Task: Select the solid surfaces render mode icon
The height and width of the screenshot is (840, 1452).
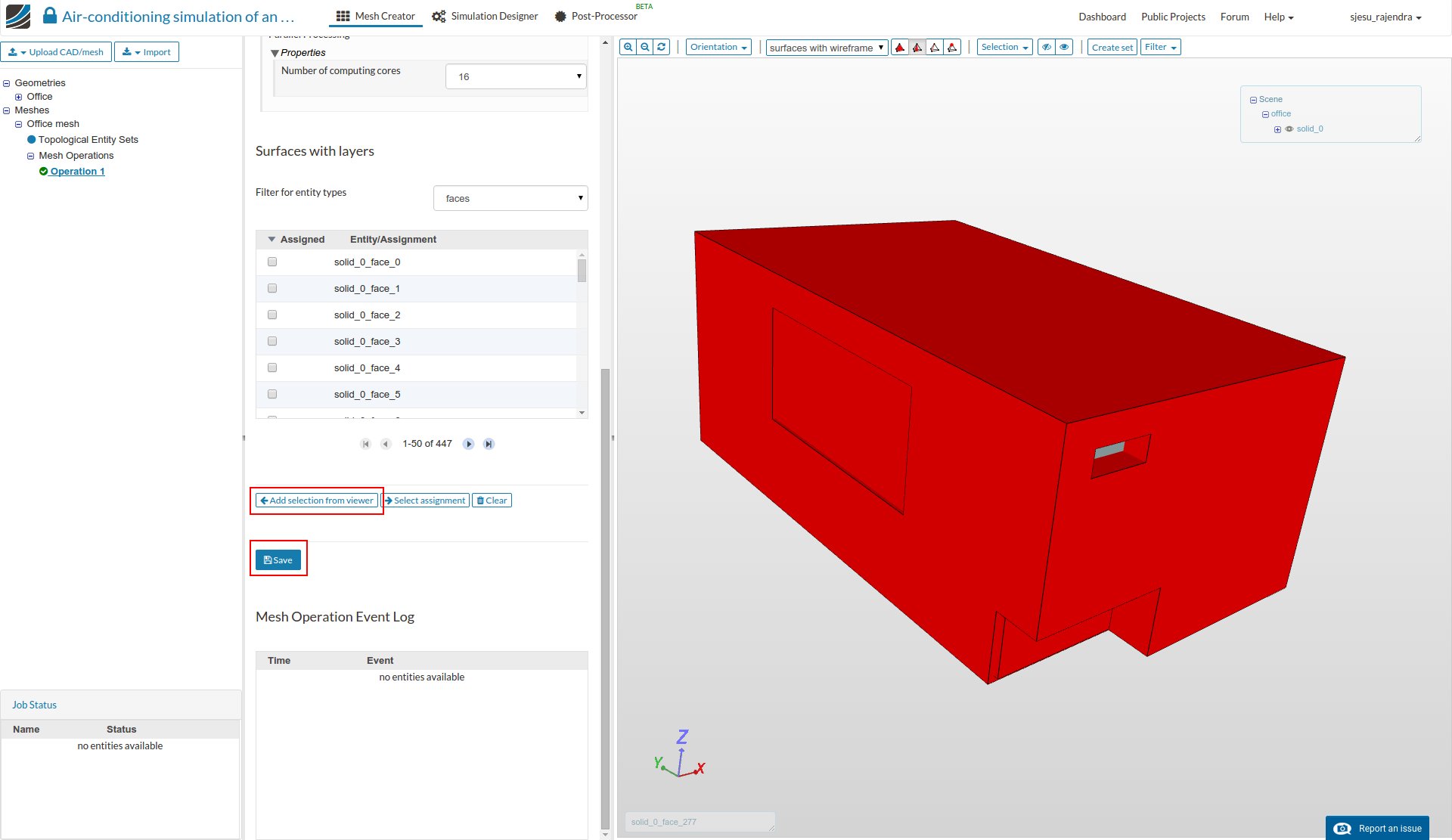Action: tap(900, 48)
